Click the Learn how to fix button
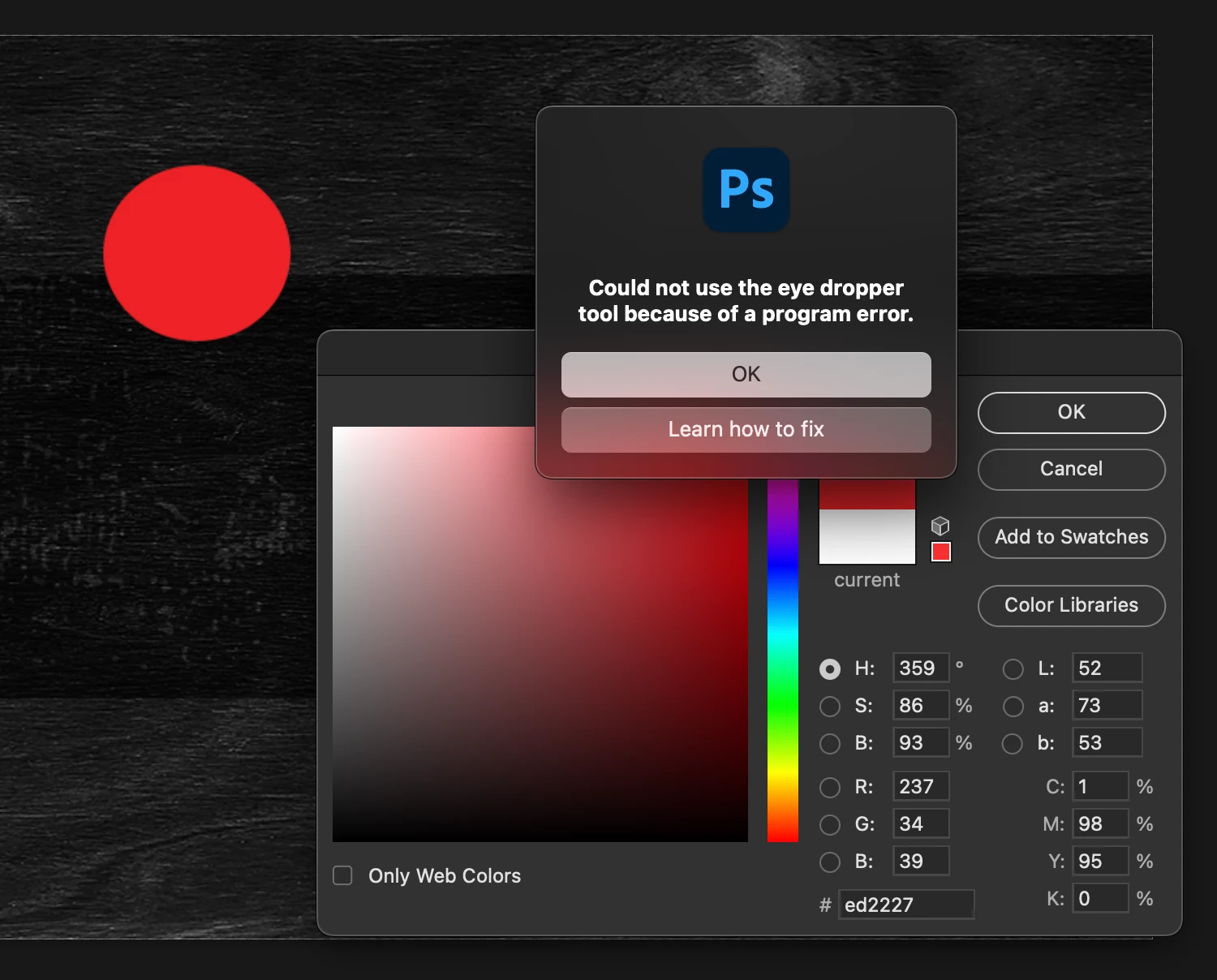Viewport: 1217px width, 980px height. [x=746, y=430]
